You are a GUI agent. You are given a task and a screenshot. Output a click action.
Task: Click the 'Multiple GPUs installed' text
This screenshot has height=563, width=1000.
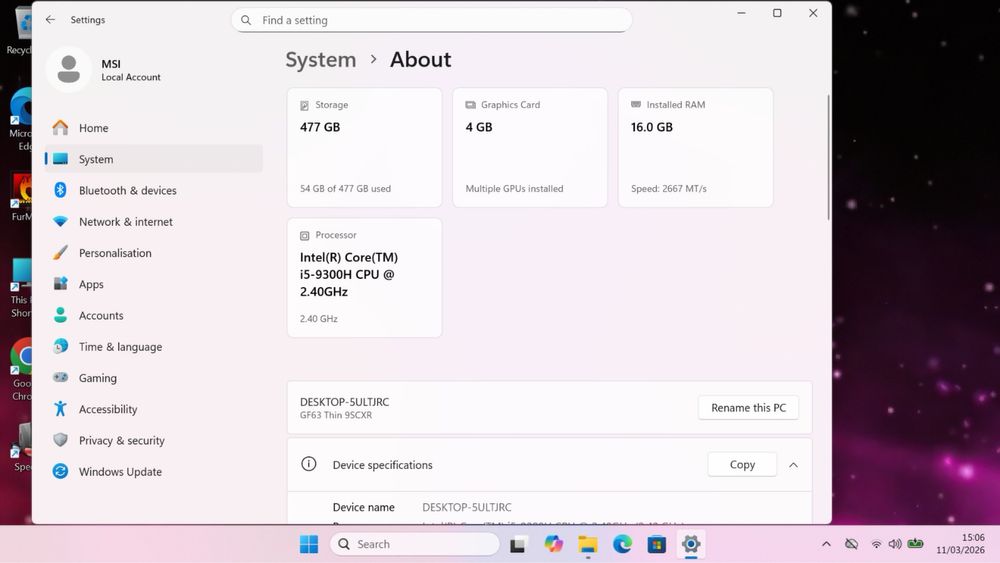tap(515, 189)
